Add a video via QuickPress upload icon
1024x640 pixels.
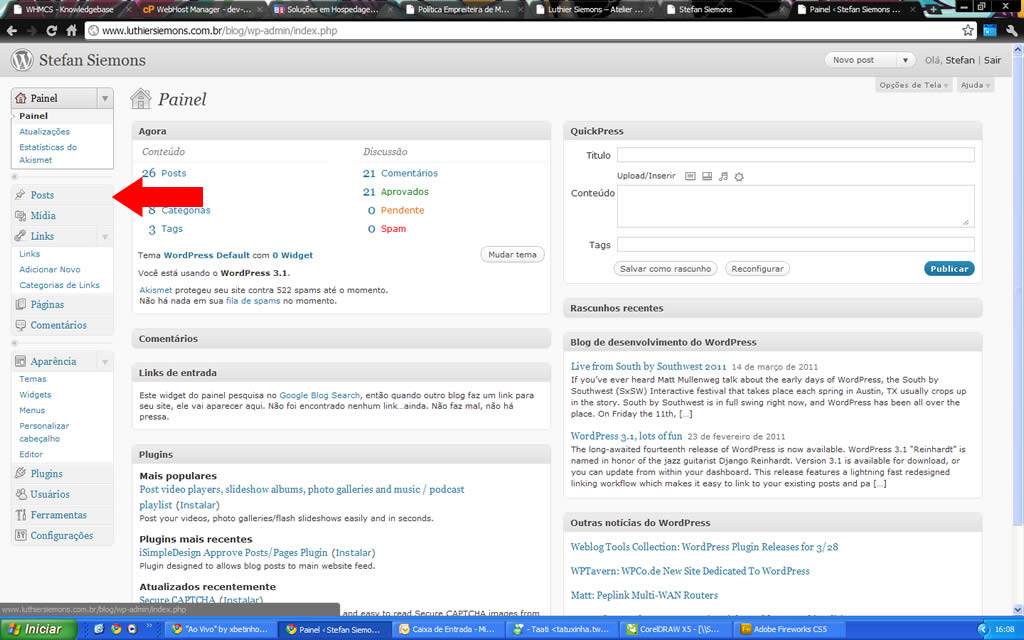coord(707,176)
